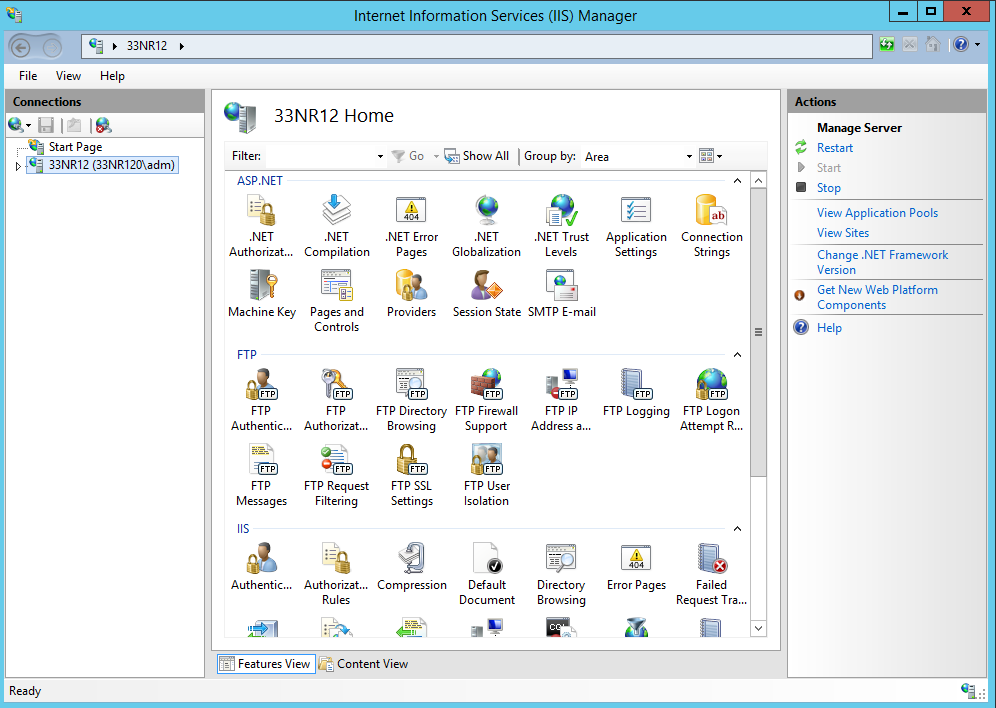This screenshot has height=708, width=996.
Task: Click the features list scrollbar down arrow
Action: pyautogui.click(x=758, y=628)
